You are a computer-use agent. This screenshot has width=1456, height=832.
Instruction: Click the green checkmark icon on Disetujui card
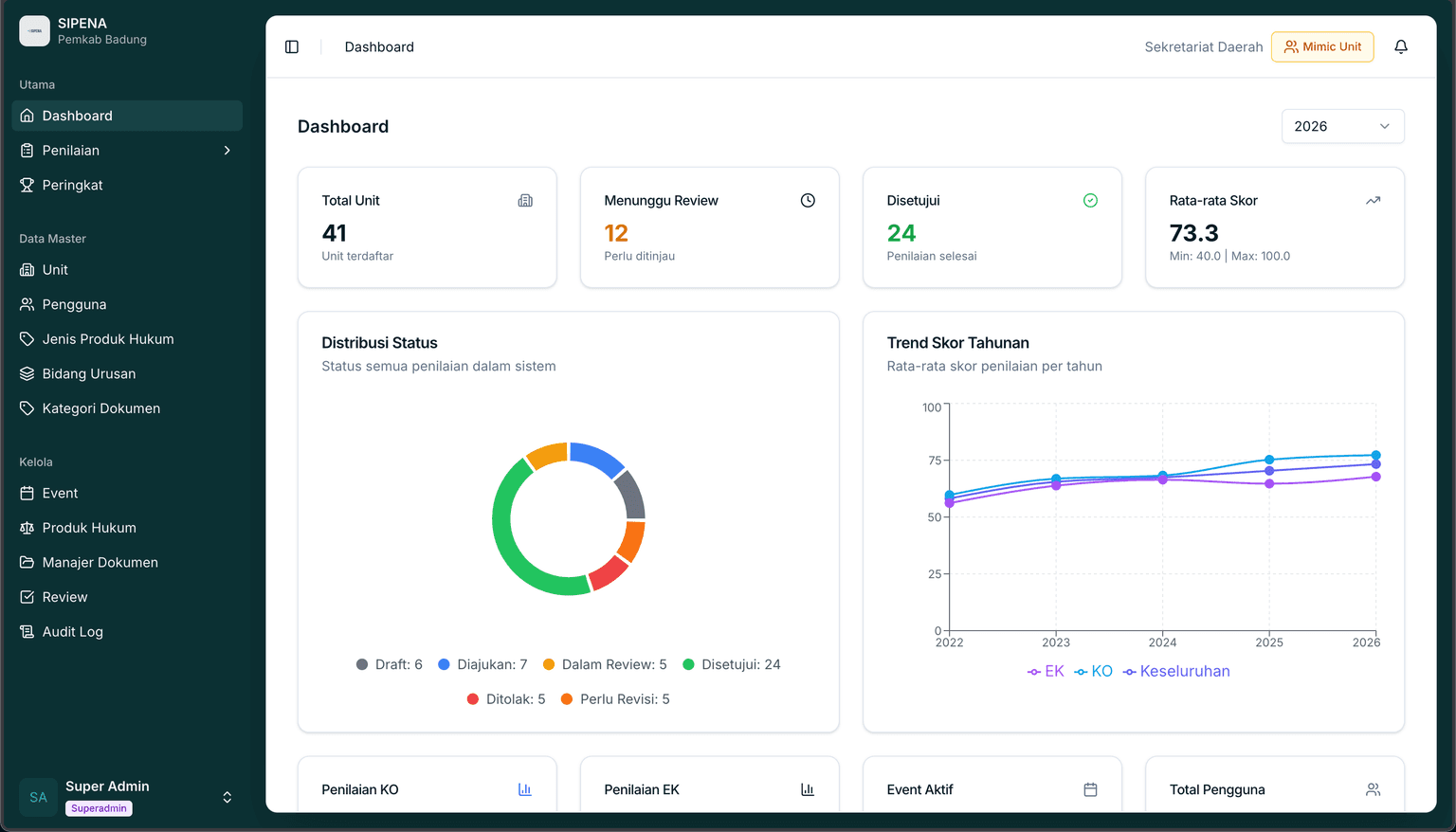point(1090,200)
